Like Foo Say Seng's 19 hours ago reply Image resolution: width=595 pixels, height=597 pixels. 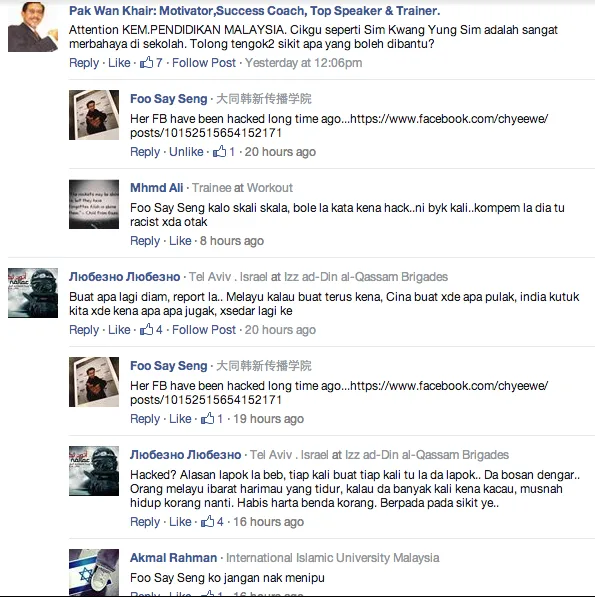180,418
